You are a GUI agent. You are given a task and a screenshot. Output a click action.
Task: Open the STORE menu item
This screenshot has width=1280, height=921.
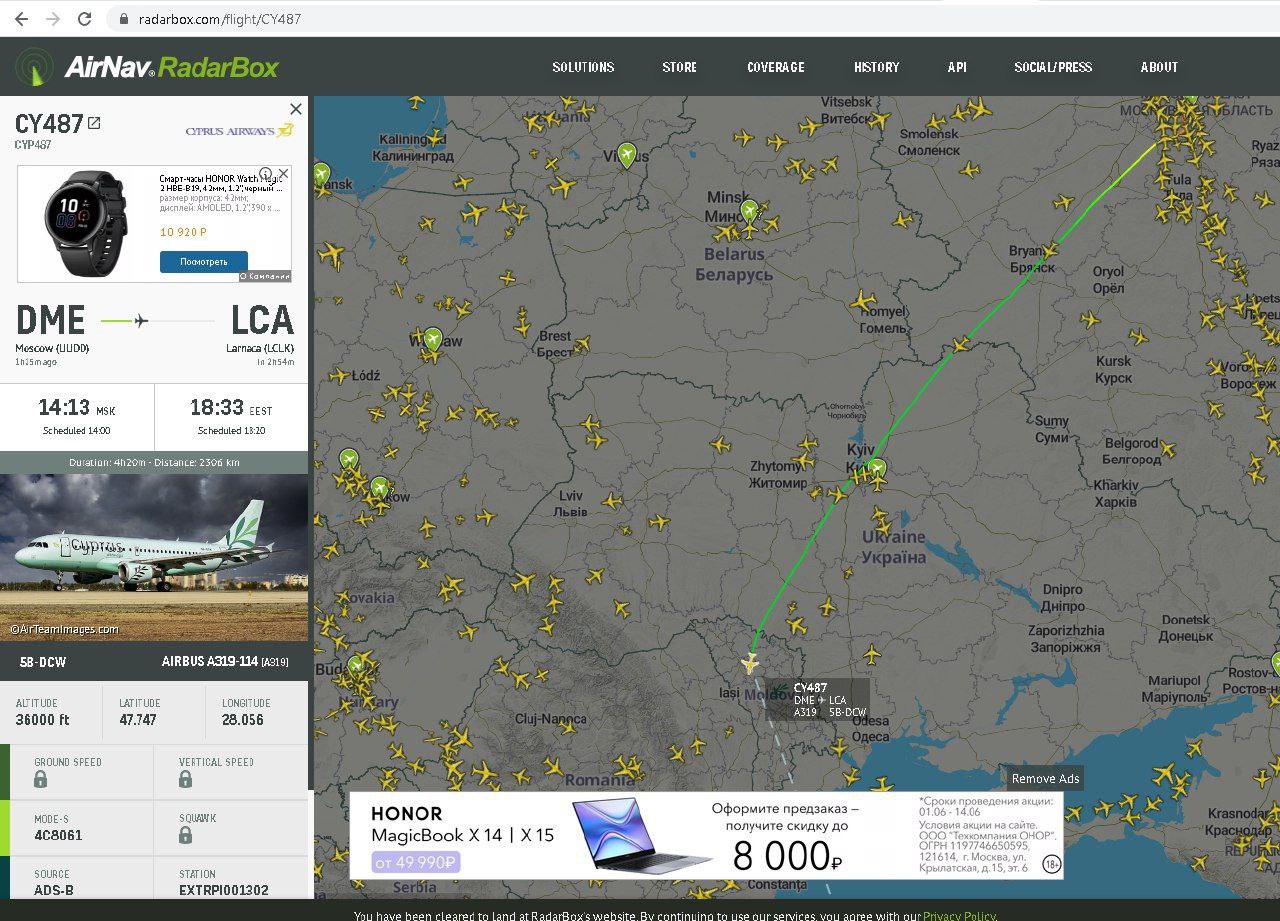(679, 67)
